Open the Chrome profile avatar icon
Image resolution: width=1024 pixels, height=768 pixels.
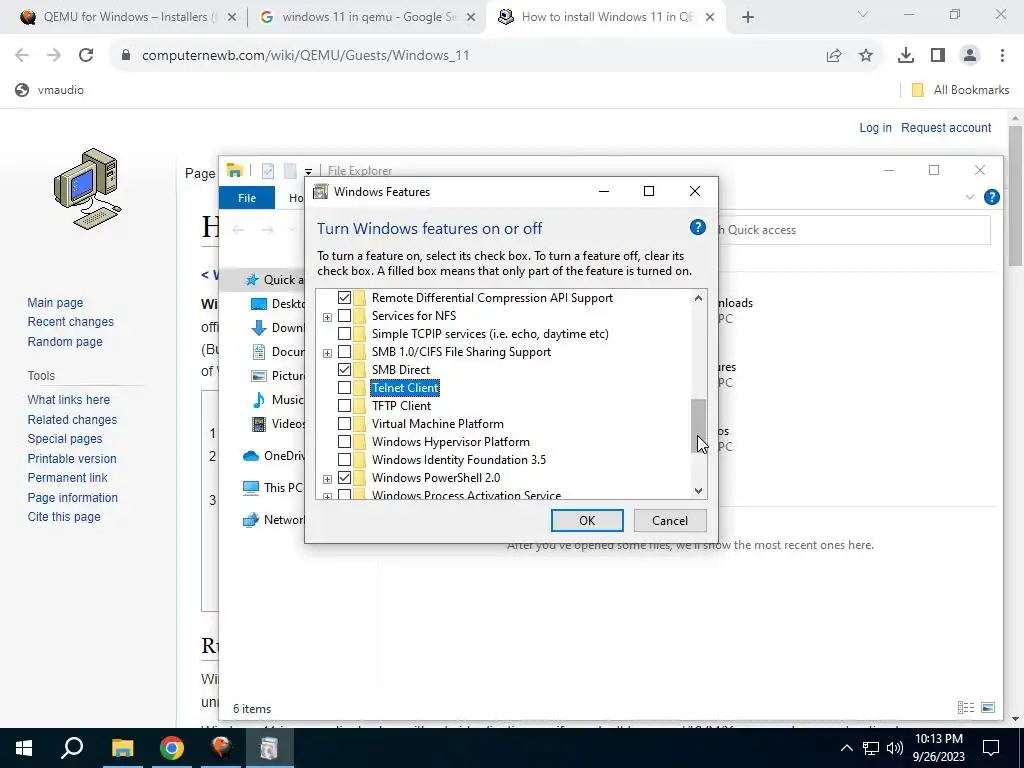click(970, 56)
